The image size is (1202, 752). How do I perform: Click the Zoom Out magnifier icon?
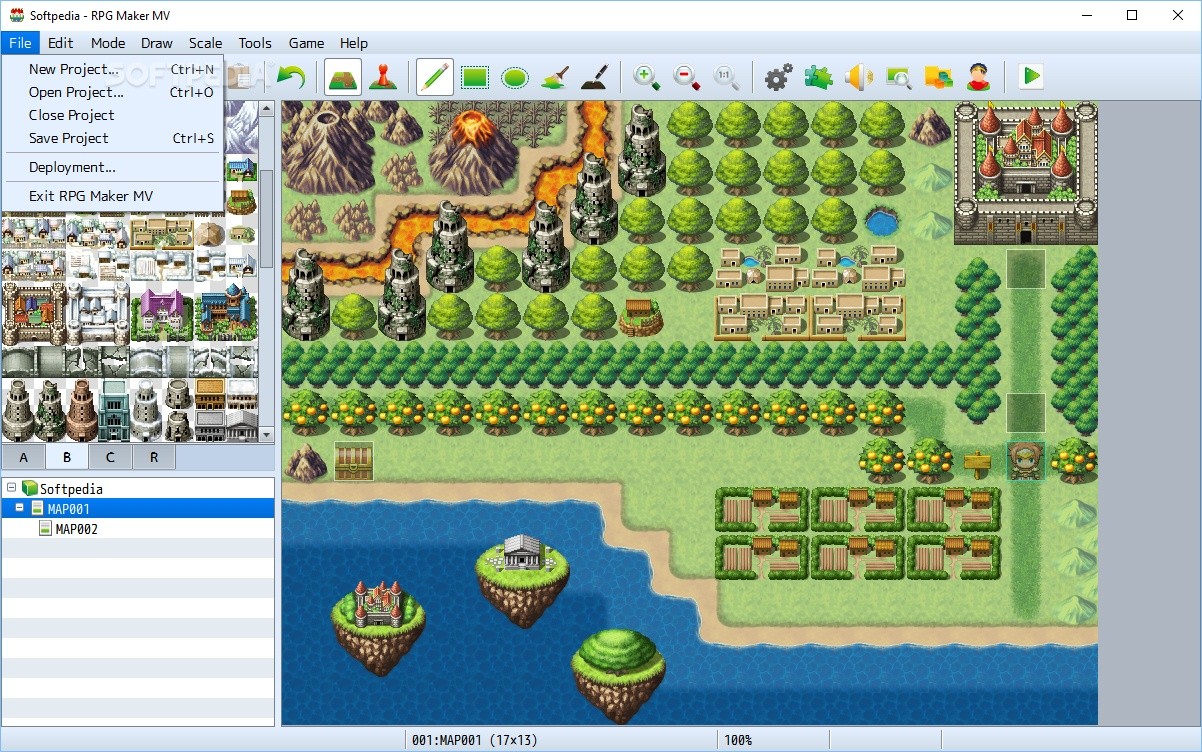tap(687, 77)
